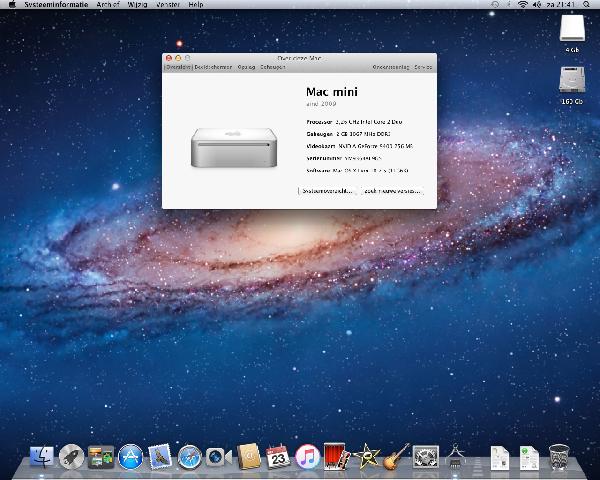Open the Wijzig menu

(137, 4)
